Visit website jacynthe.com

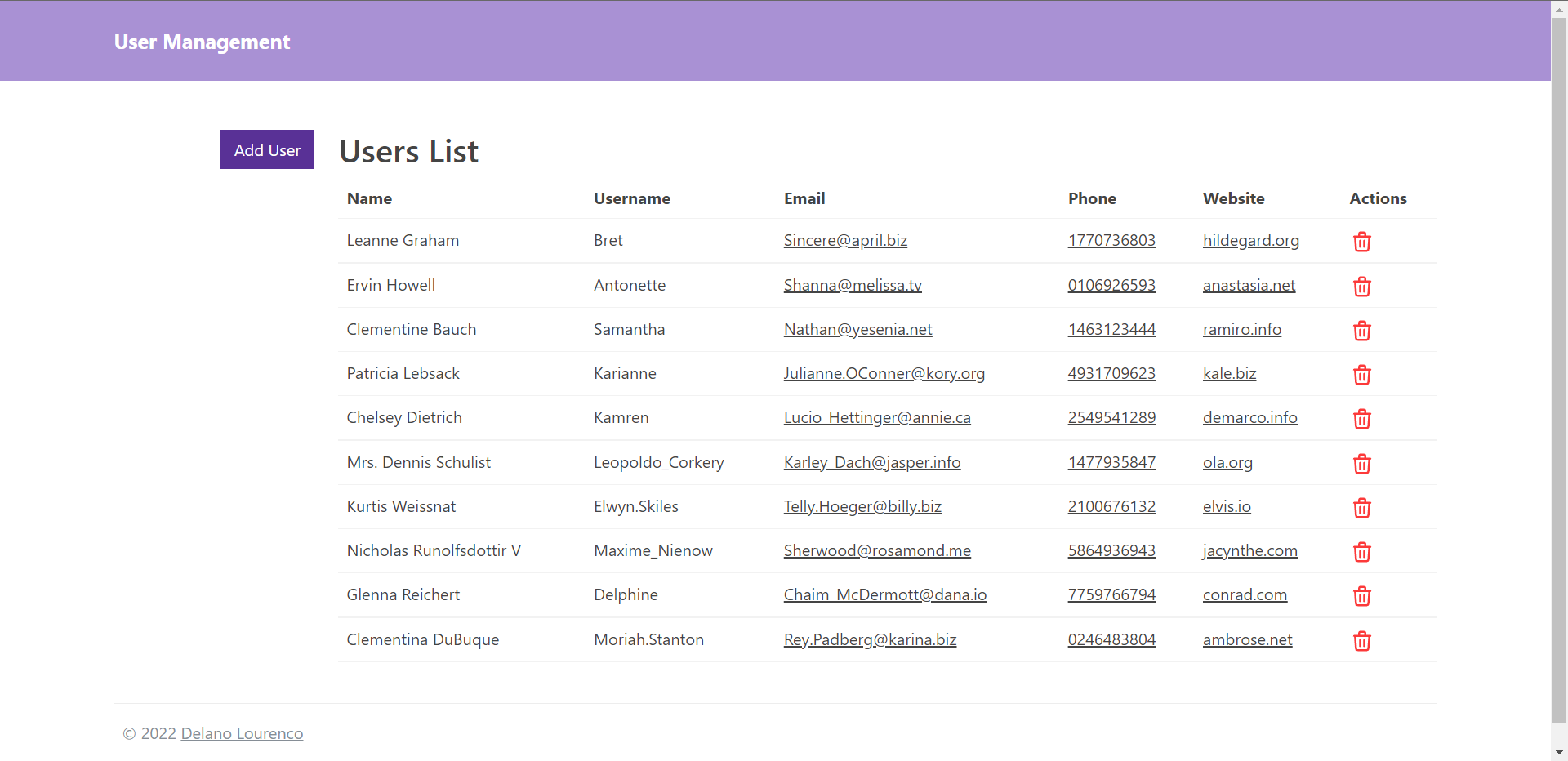[1249, 550]
